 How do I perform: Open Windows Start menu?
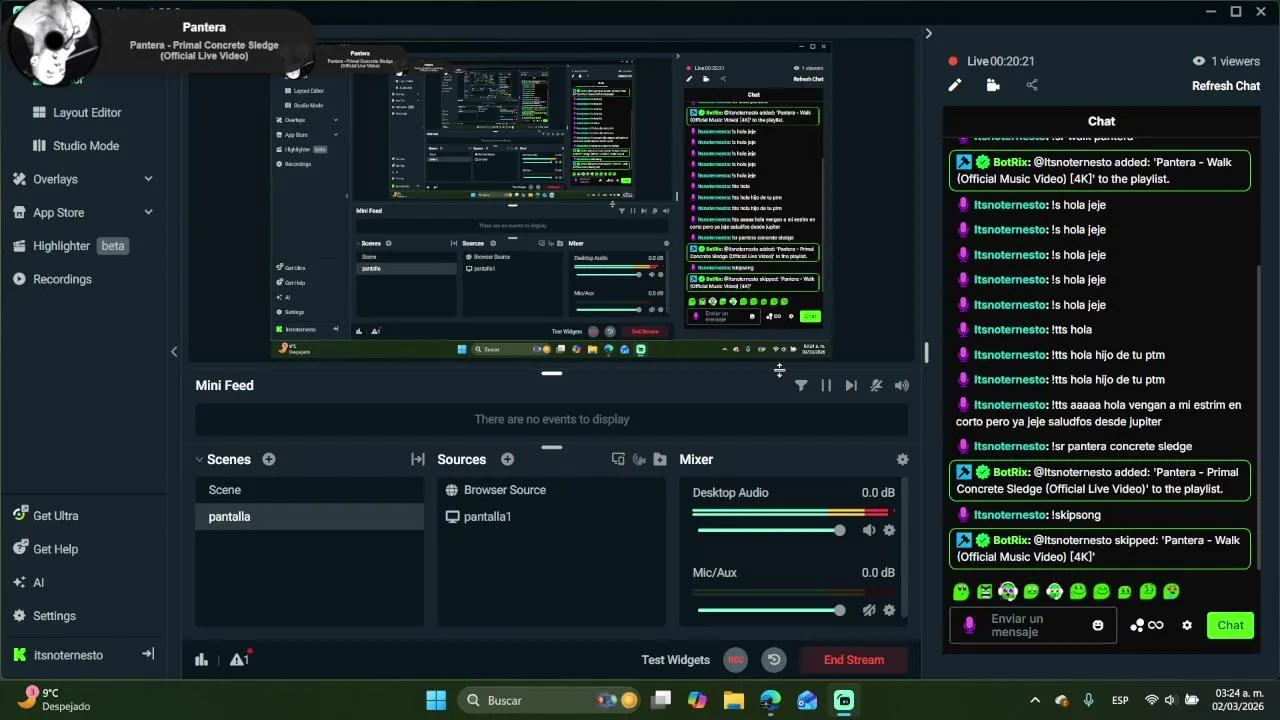pyautogui.click(x=436, y=700)
